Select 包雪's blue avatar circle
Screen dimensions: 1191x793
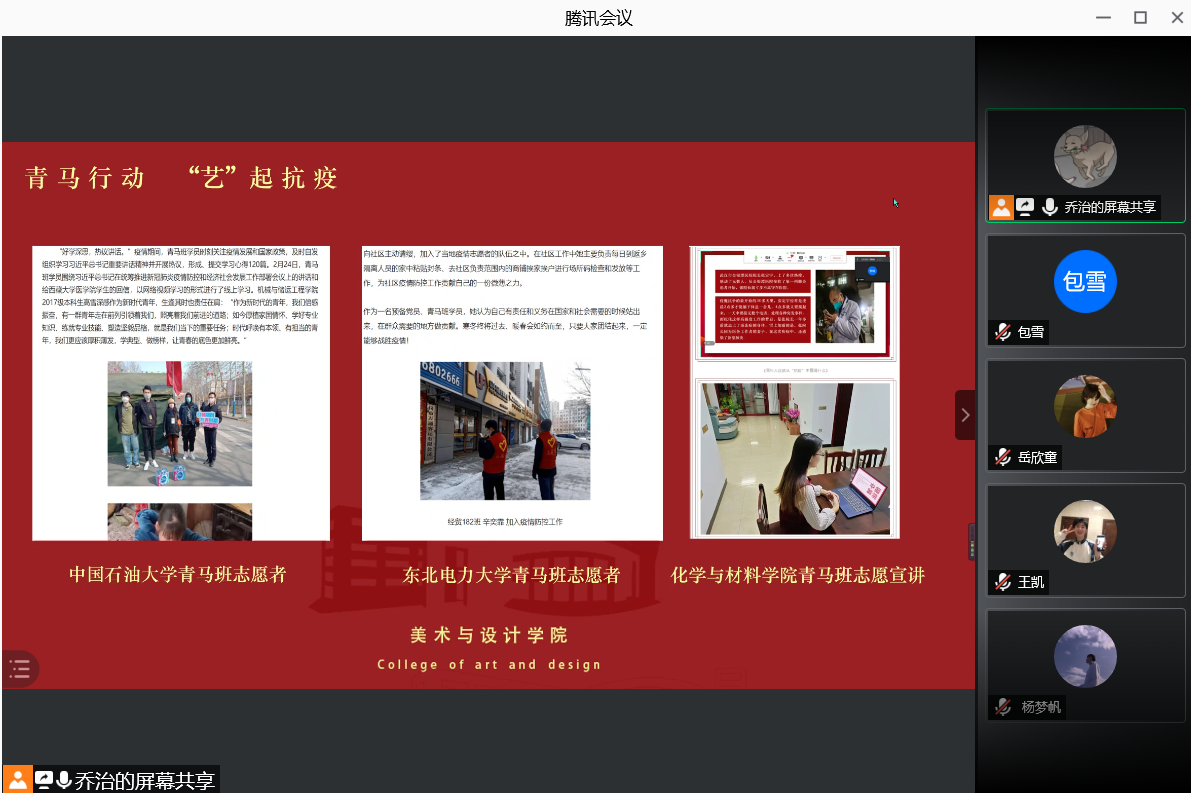[x=1085, y=281]
